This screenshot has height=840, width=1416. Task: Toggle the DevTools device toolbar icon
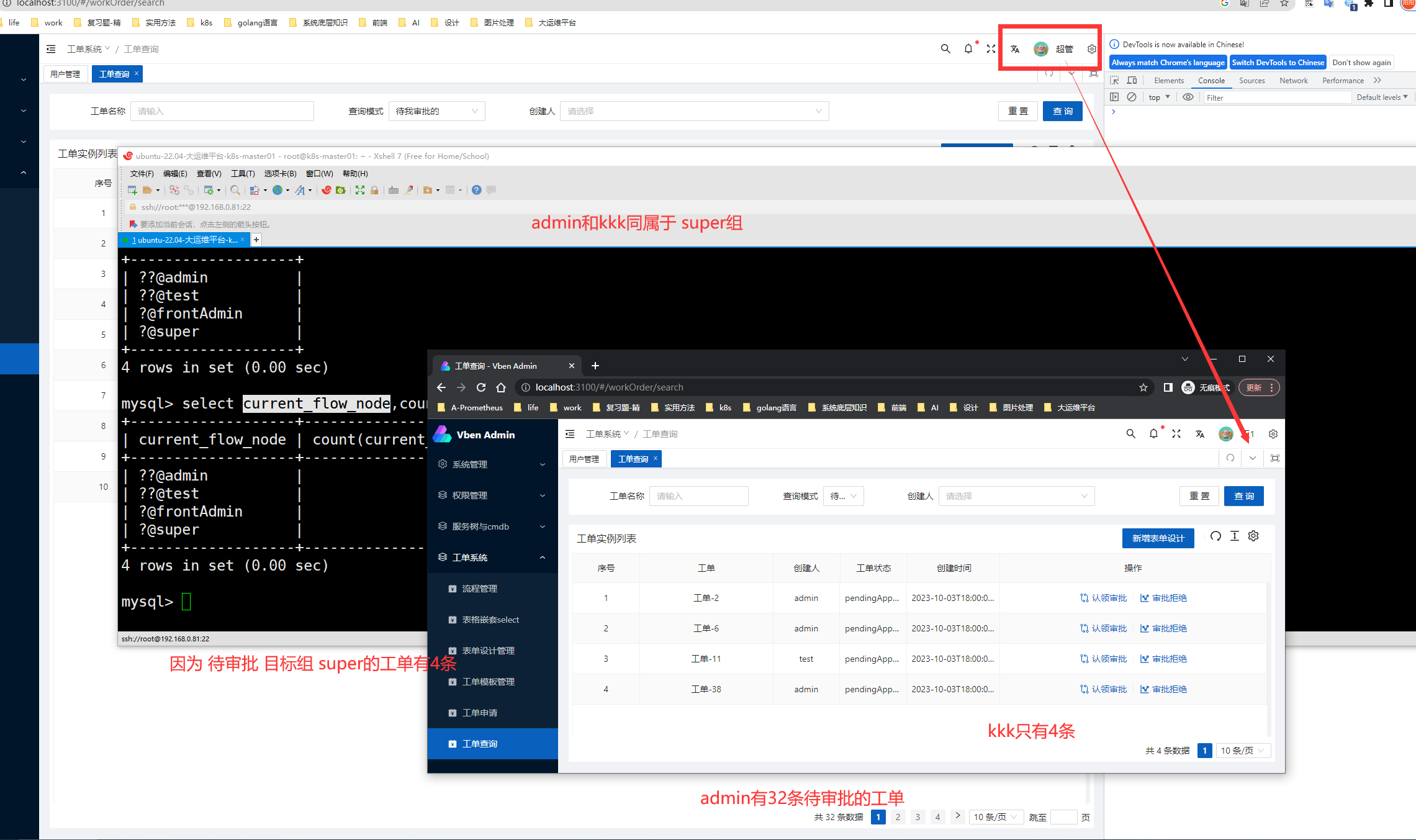[x=1132, y=81]
